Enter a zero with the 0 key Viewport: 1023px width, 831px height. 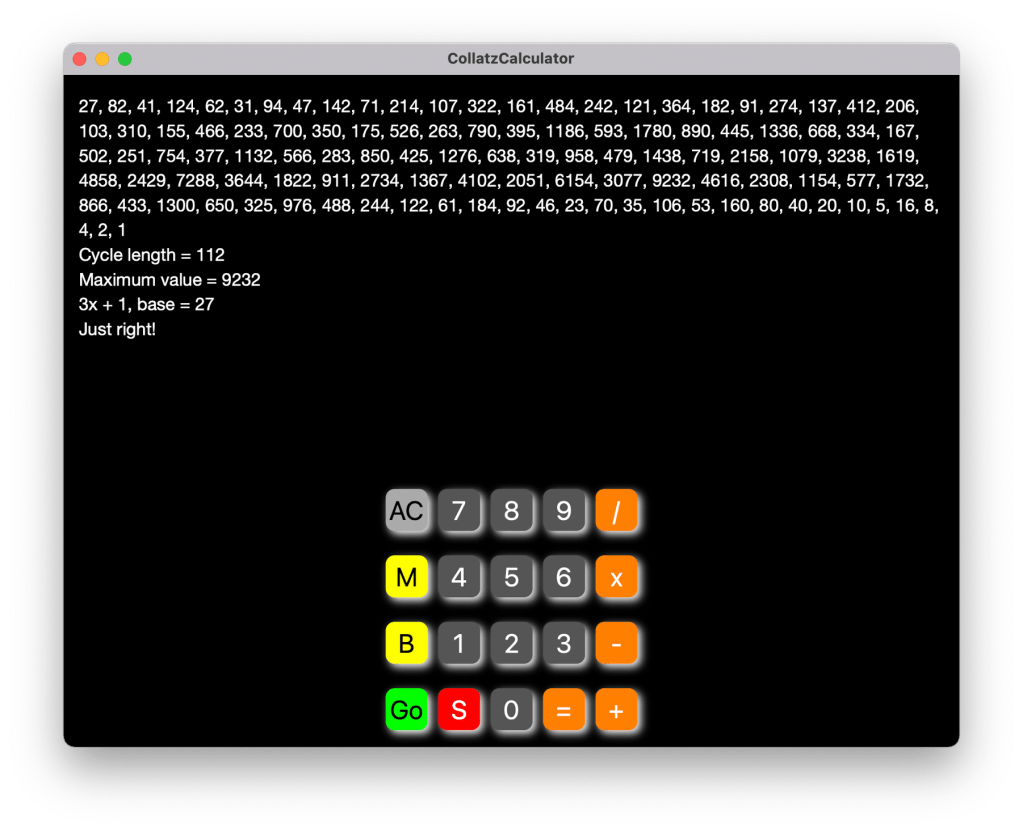tap(512, 710)
